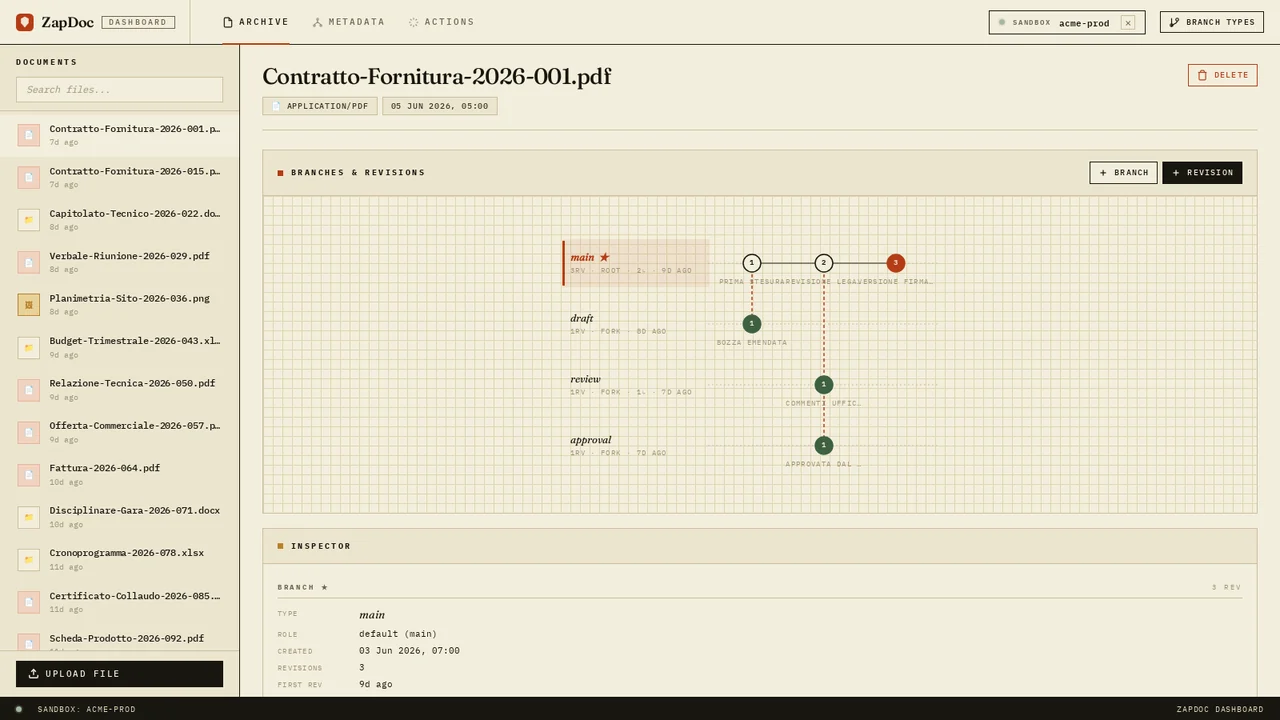Click image icon of Planimetria-Sito-2026-036.png
This screenshot has width=1280, height=720.
pyautogui.click(x=29, y=304)
